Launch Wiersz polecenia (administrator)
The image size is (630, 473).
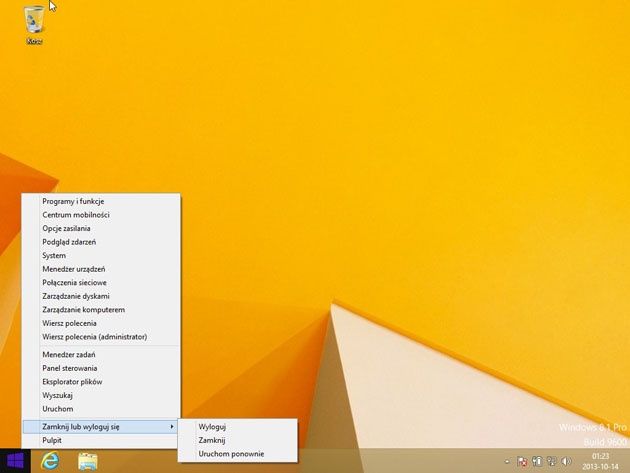[102, 337]
